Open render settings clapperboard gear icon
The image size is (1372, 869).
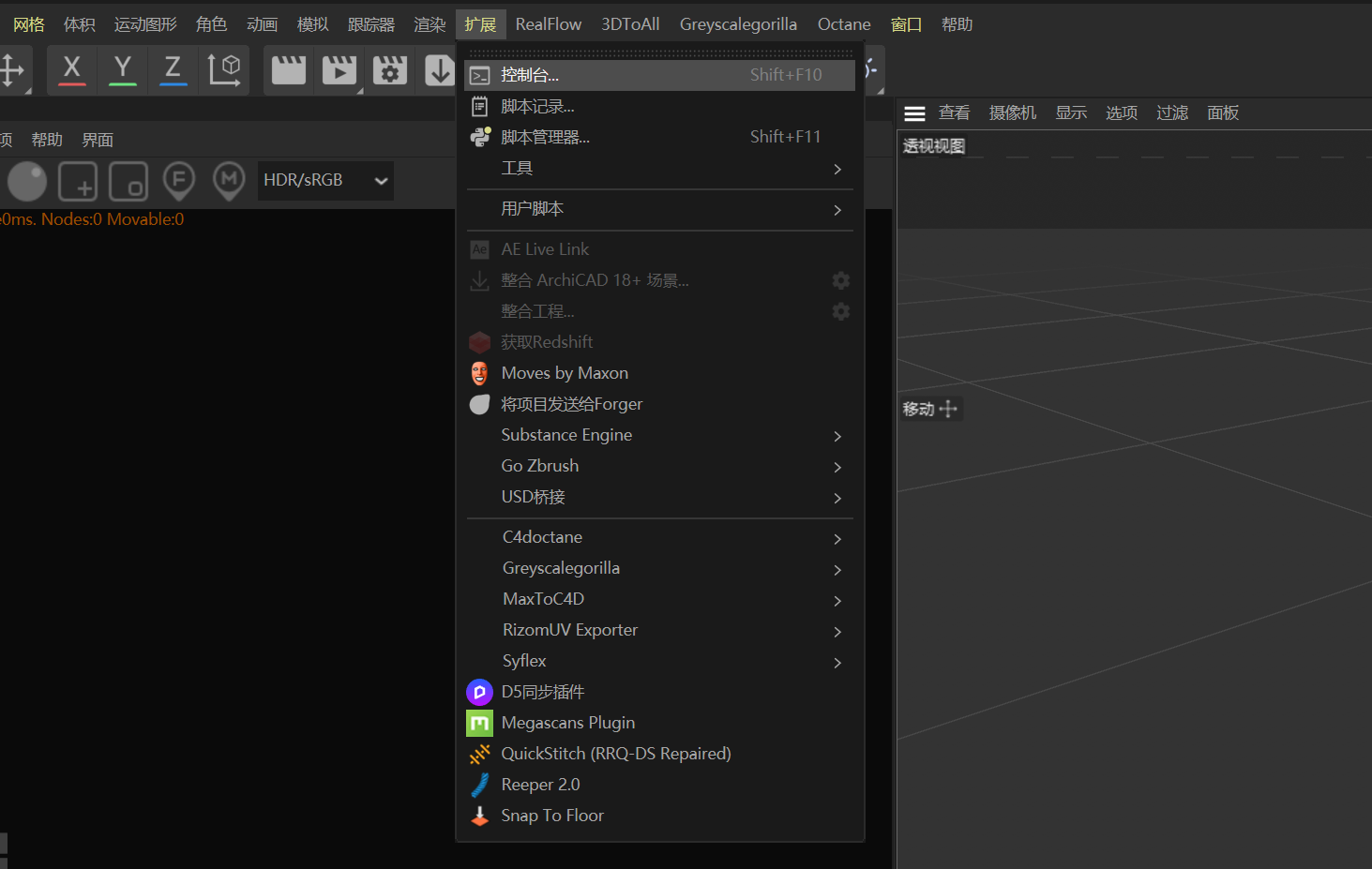(x=390, y=70)
